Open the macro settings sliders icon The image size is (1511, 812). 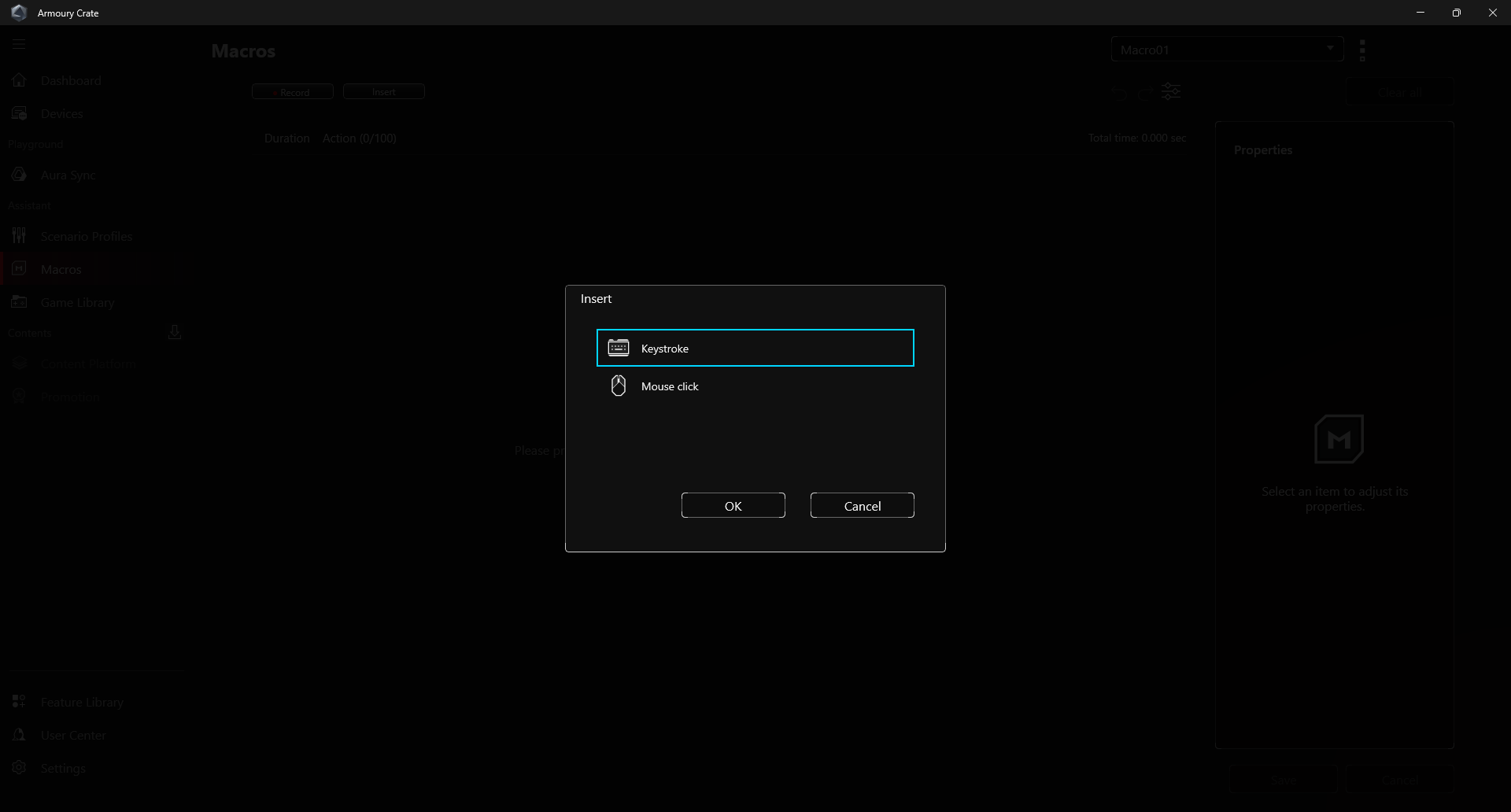pyautogui.click(x=1171, y=92)
